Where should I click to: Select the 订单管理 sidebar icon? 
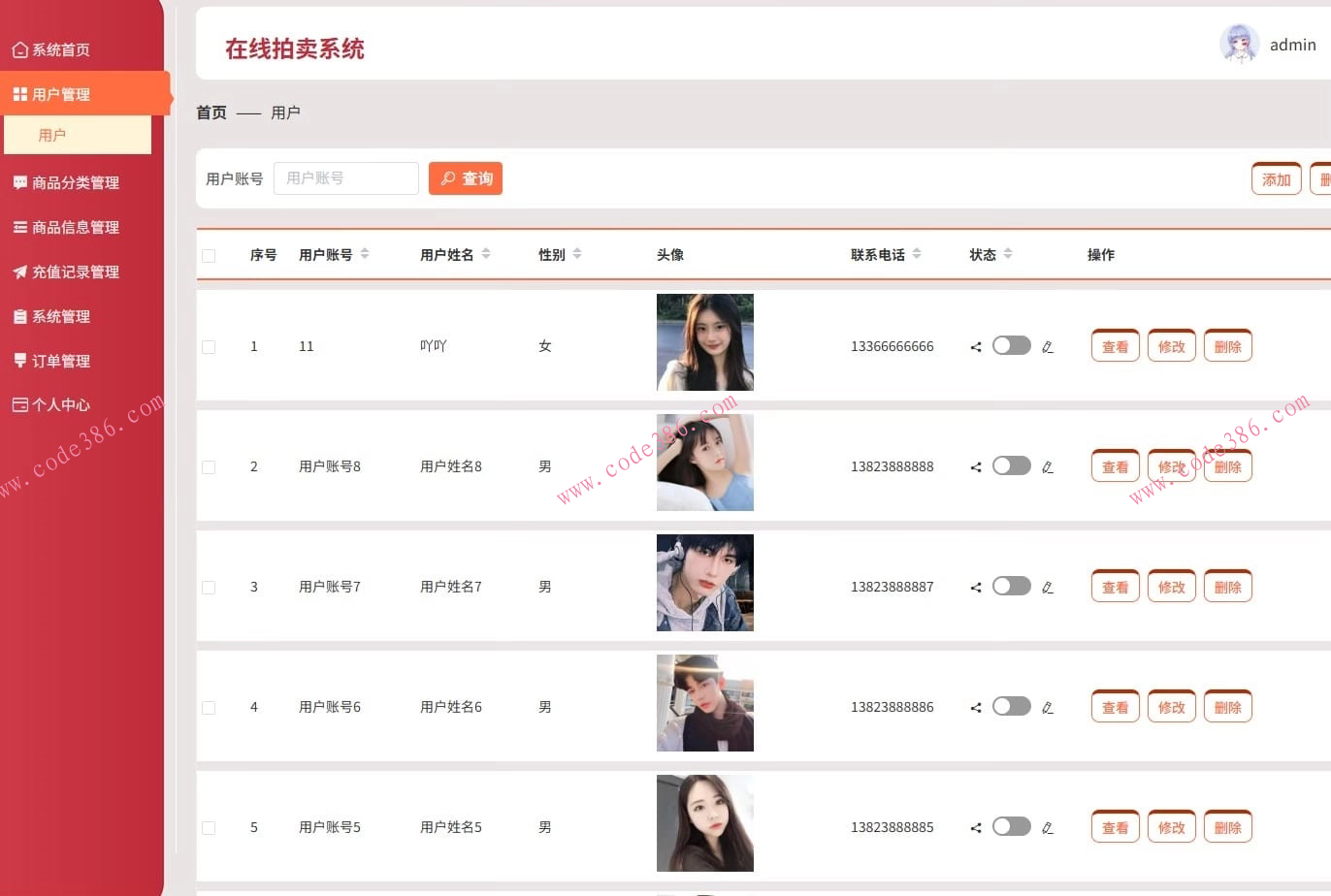(x=19, y=361)
